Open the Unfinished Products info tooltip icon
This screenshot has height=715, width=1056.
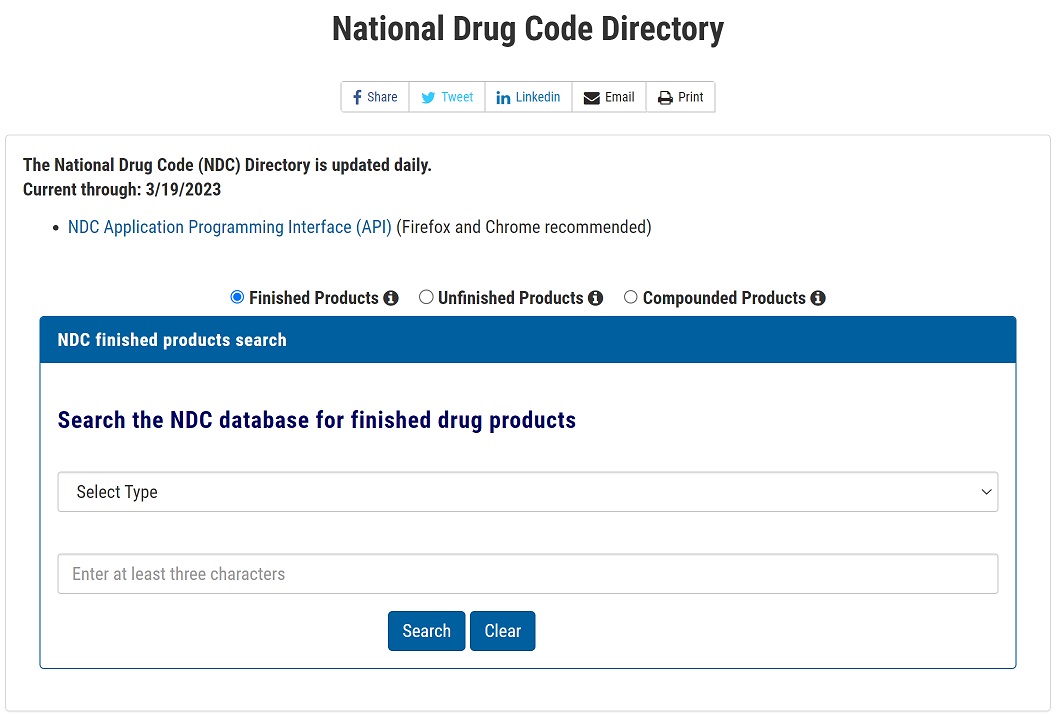pos(596,297)
